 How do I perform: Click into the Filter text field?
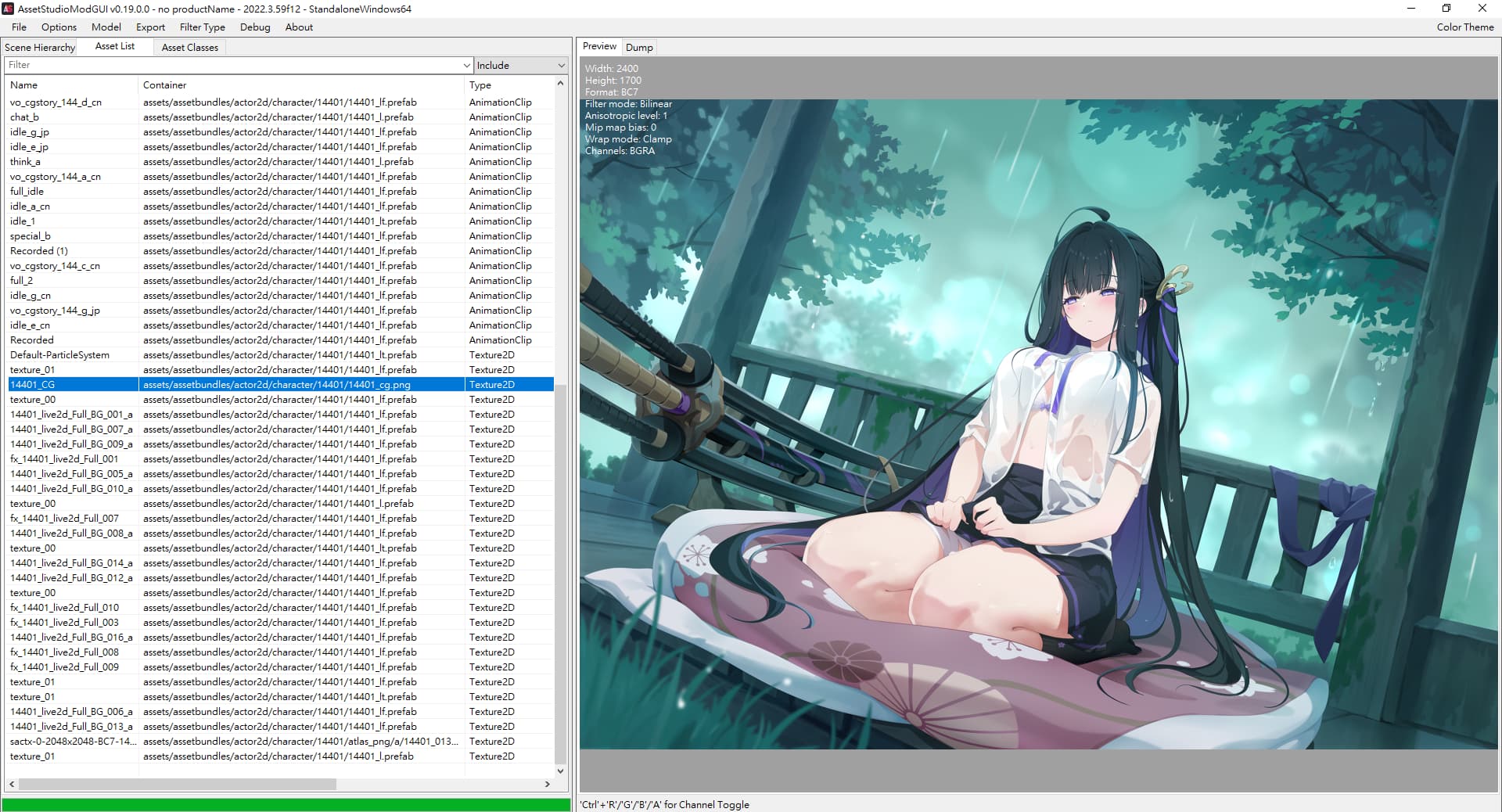pos(235,66)
